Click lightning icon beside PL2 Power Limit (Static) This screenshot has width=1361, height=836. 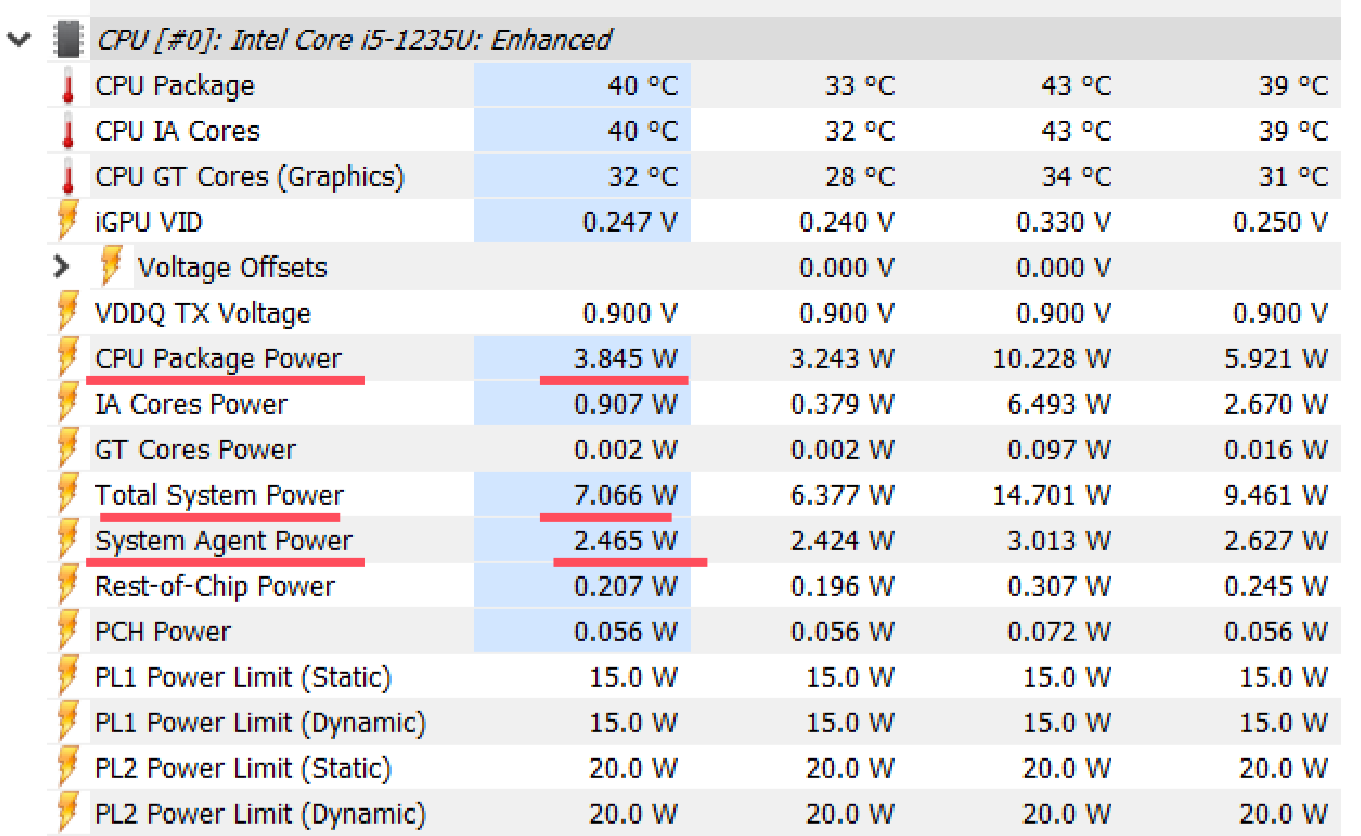[x=68, y=768]
